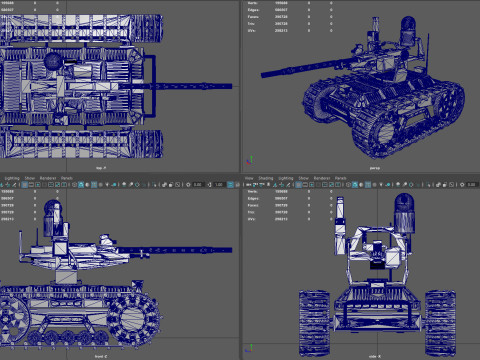Screen dimensions: 480x360
Task: Click exposure 0.00 field in front view toolbar
Action: (198, 185)
